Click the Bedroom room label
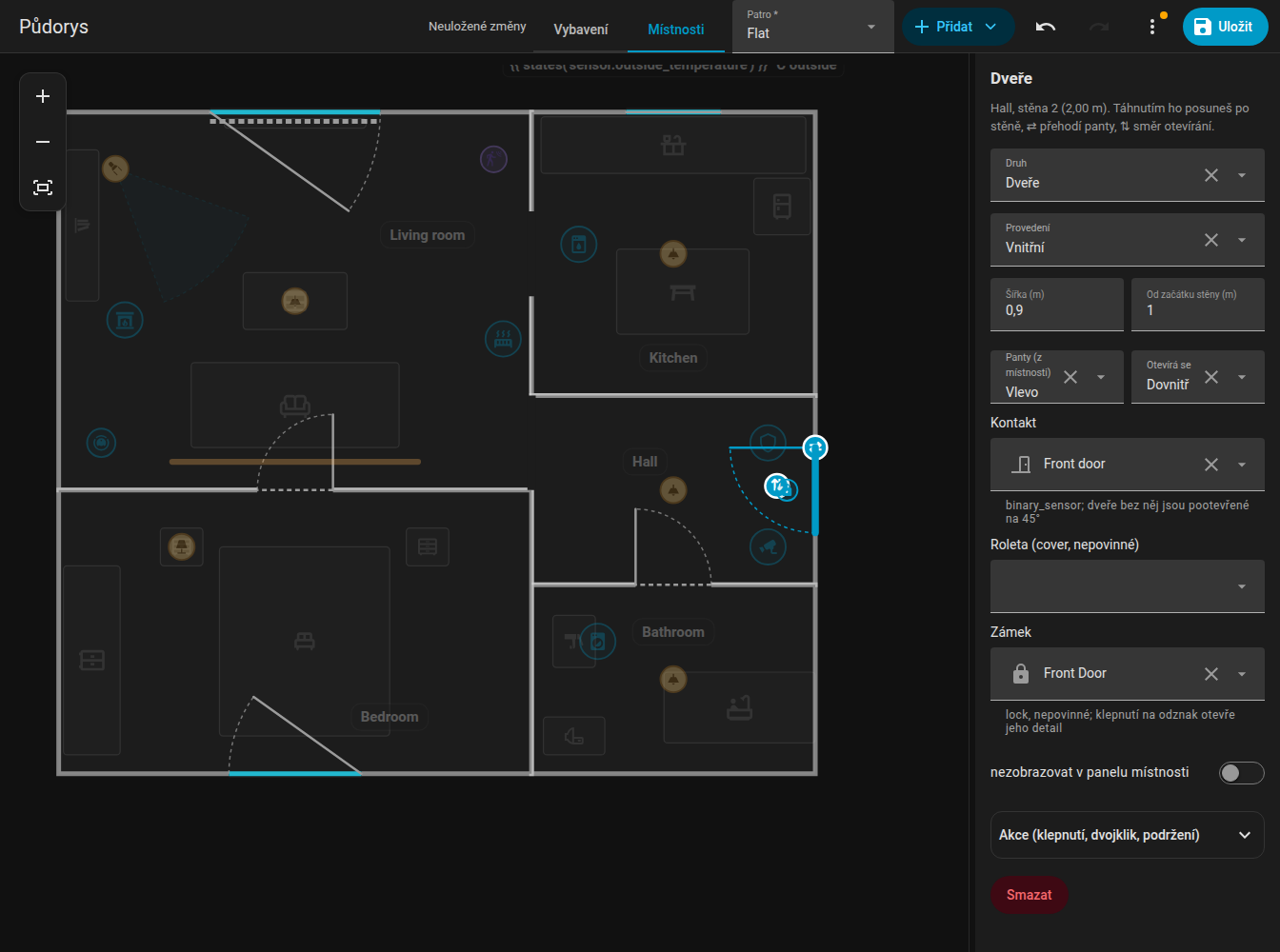Viewport: 1280px width, 952px height. [x=390, y=717]
